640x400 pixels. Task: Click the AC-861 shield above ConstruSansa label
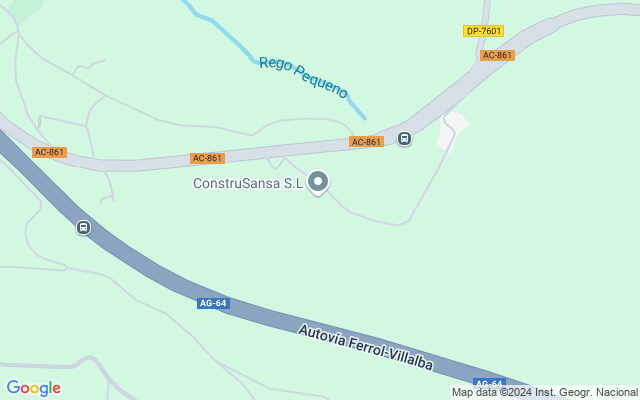click(207, 158)
